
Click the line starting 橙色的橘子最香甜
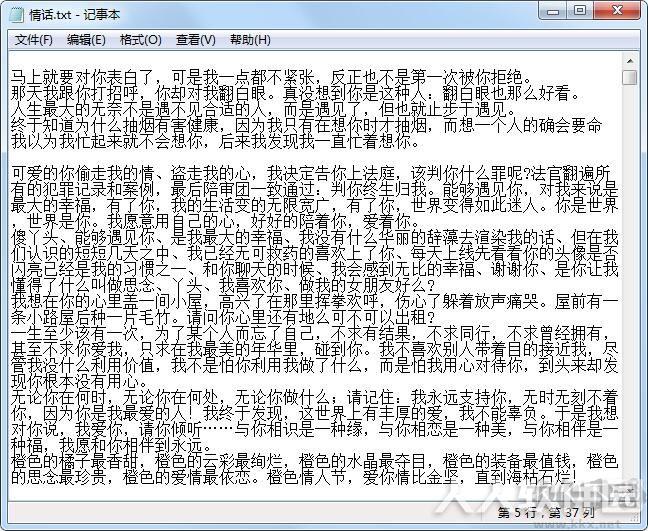click(314, 462)
